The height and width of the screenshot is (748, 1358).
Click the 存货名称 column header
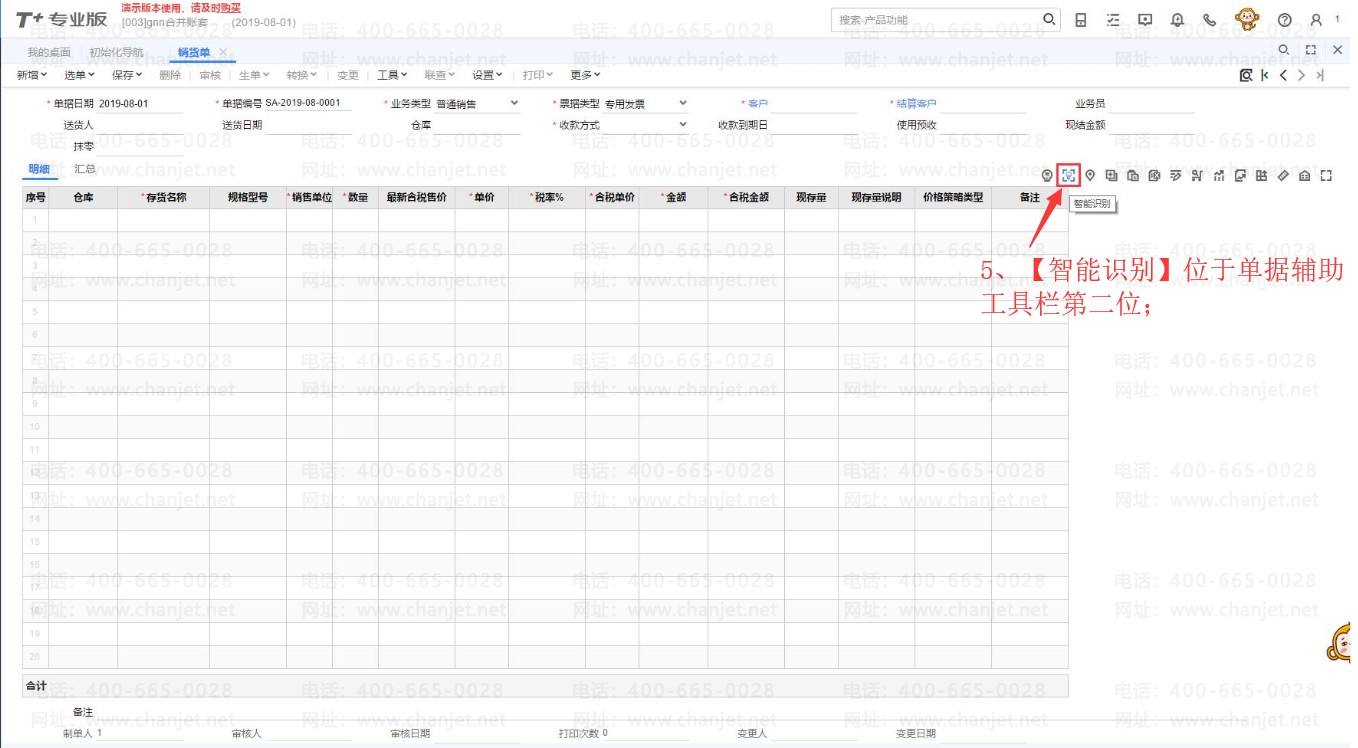(163, 198)
